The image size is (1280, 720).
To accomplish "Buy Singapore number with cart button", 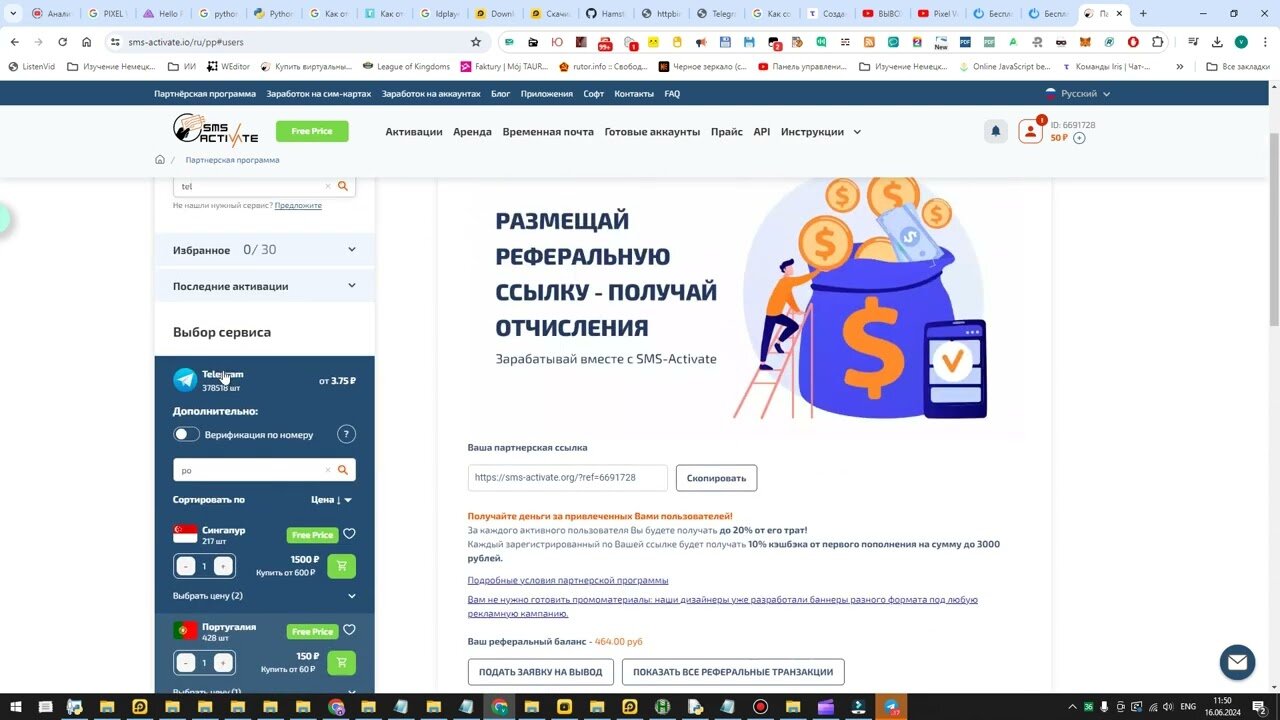I will pos(342,566).
